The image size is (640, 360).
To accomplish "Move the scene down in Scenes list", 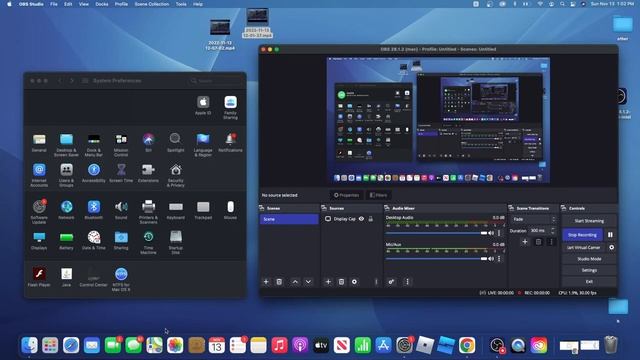I will tap(308, 282).
